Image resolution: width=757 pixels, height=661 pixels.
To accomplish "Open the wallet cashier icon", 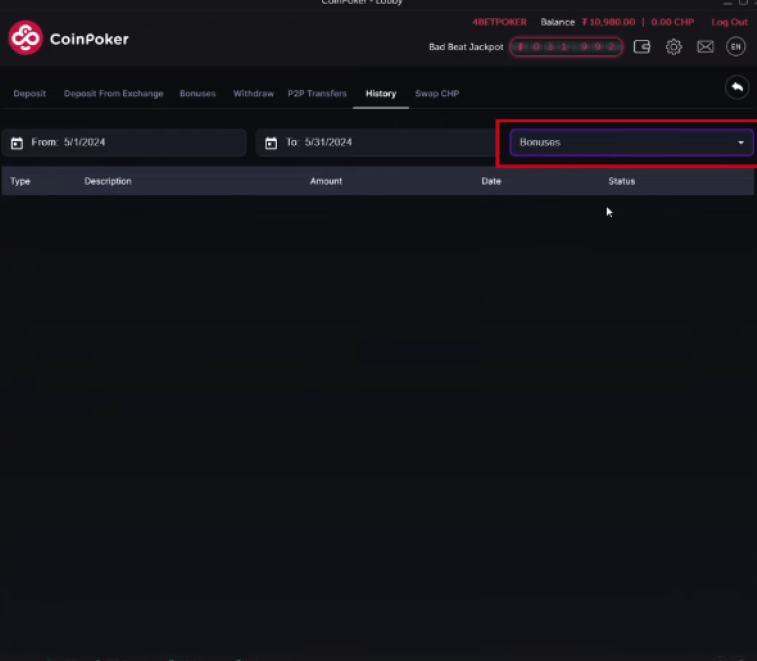I will click(642, 47).
